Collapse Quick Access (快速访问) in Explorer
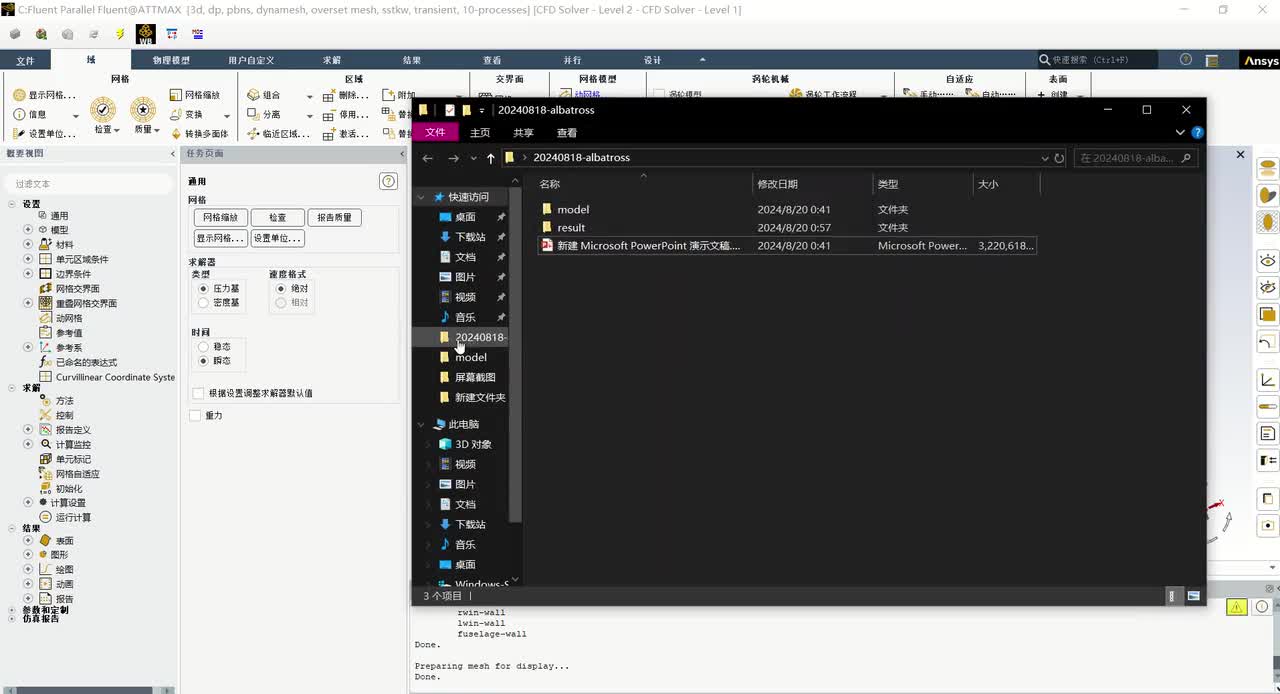The image size is (1280, 694). point(422,197)
